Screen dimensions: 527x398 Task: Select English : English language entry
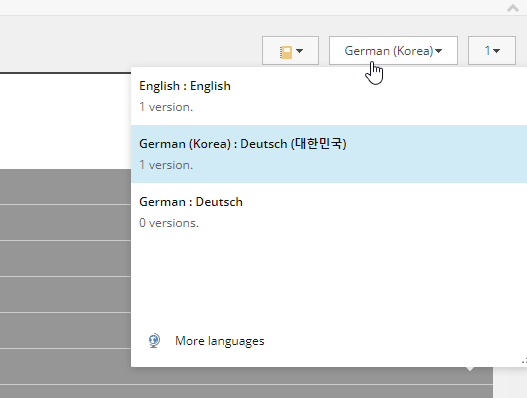[x=329, y=96]
